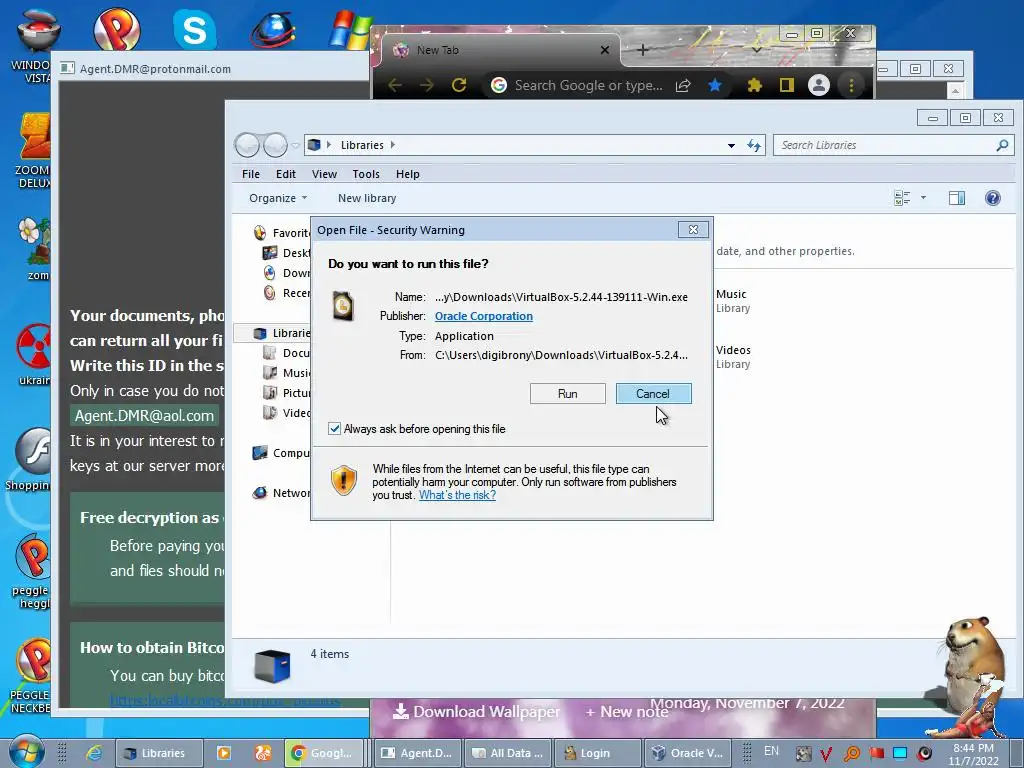Open the View menu in Libraries window
1024x768 pixels.
pyautogui.click(x=324, y=174)
